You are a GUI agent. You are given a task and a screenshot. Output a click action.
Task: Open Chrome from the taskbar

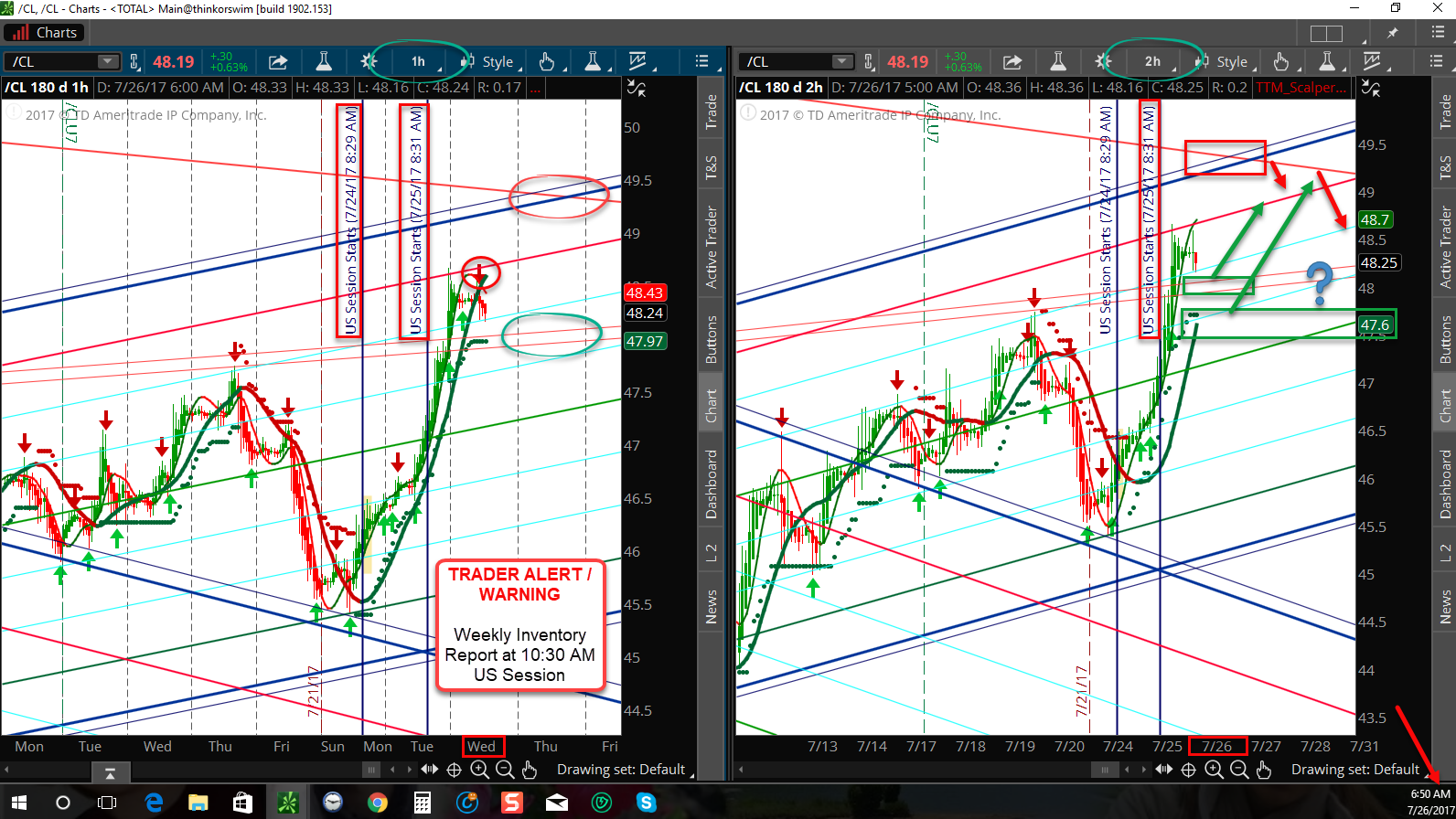[377, 803]
